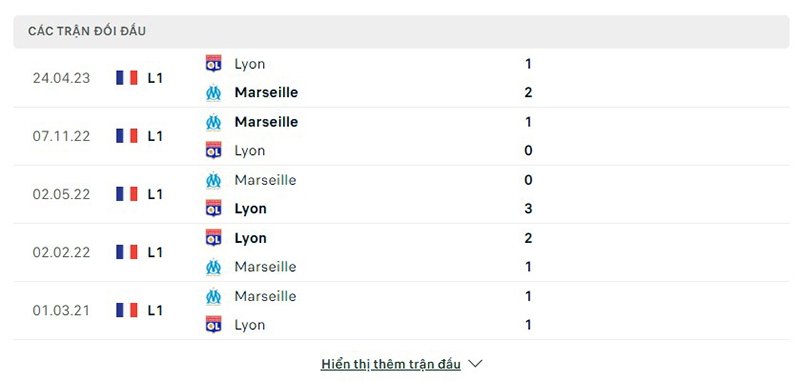Click Marseille crest in 07.11.22 match
The image size is (800, 381).
coord(213,122)
